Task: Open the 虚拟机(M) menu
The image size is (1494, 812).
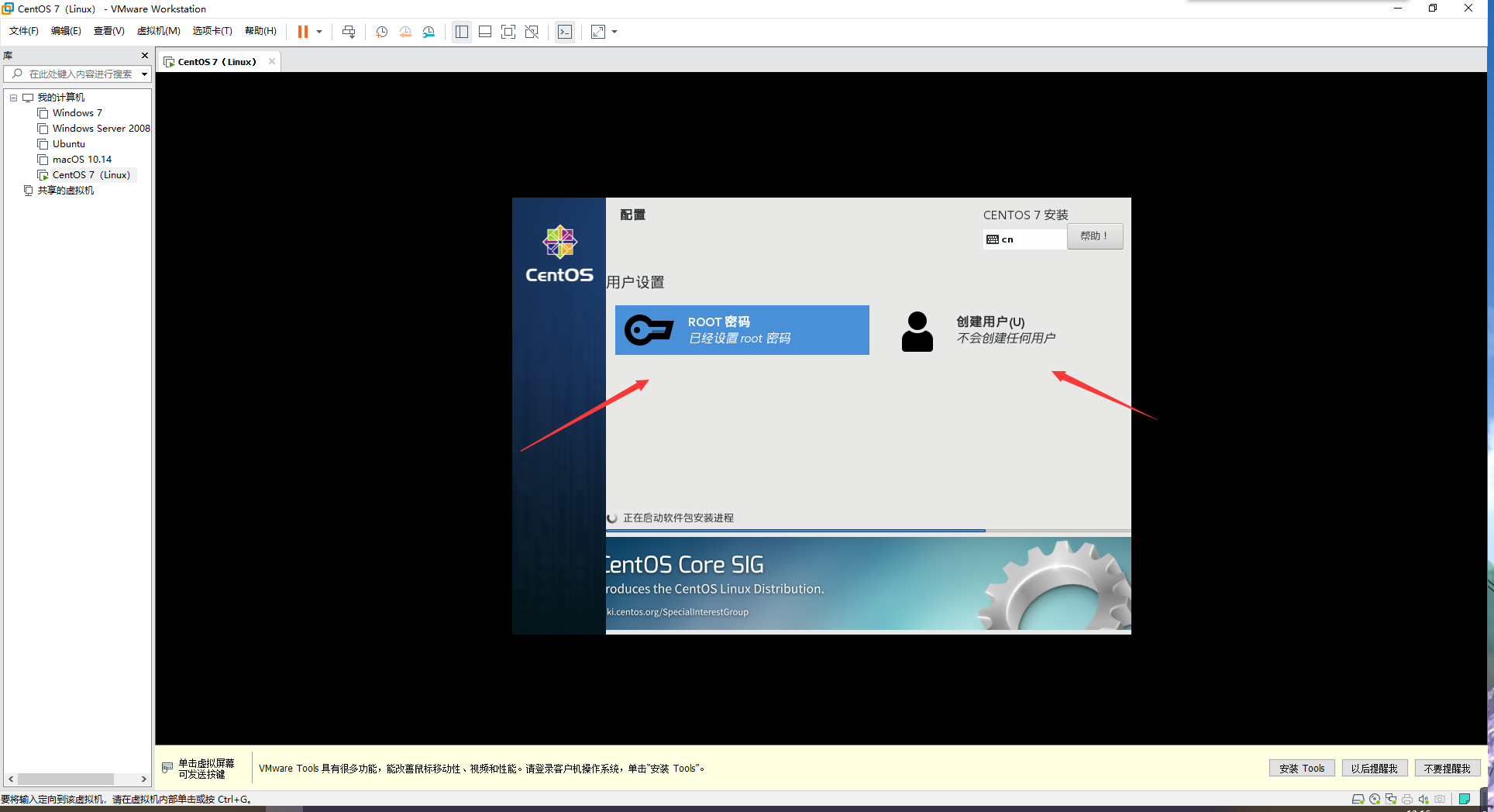Action: (158, 31)
